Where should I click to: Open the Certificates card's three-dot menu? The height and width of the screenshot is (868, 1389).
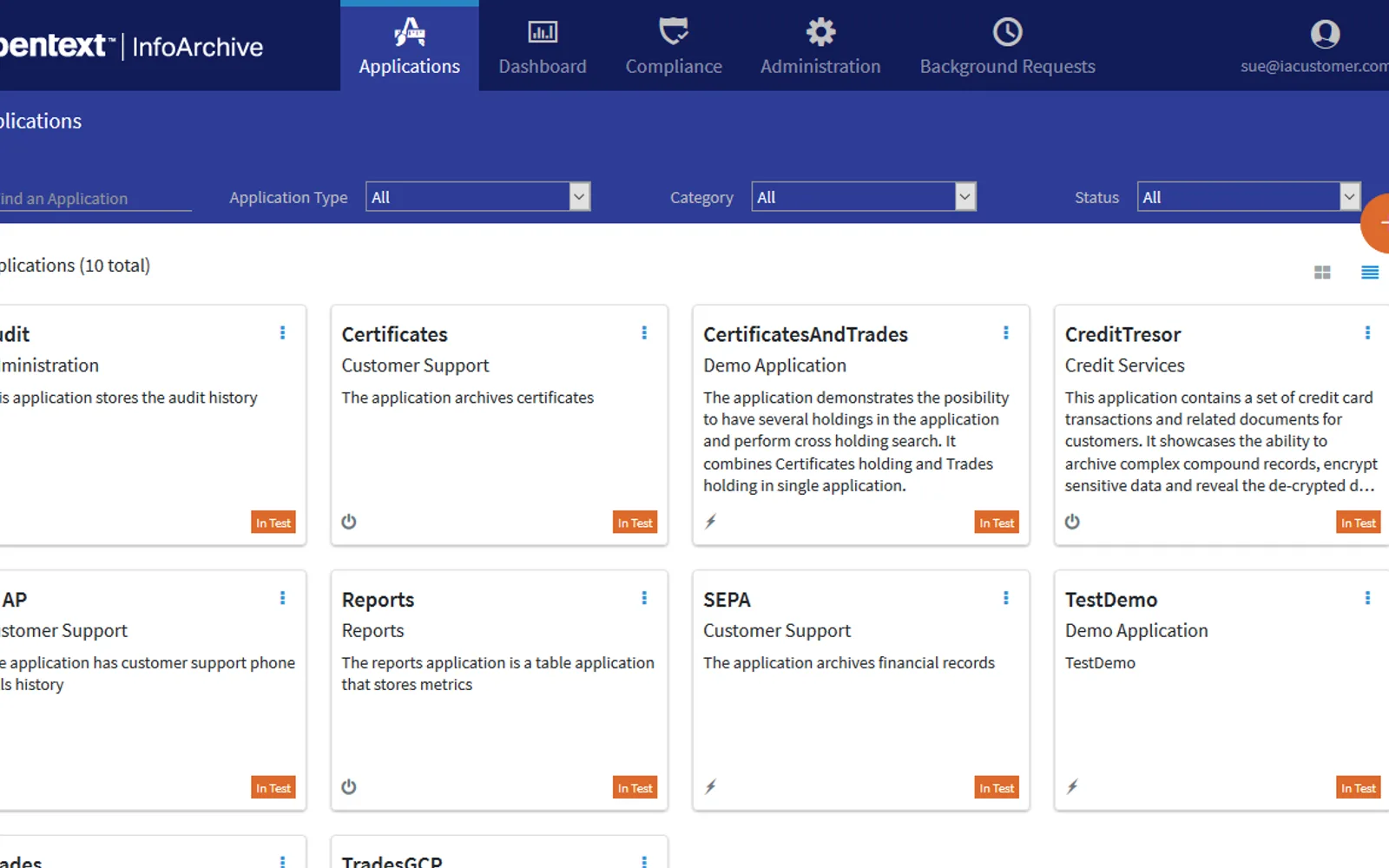click(644, 332)
